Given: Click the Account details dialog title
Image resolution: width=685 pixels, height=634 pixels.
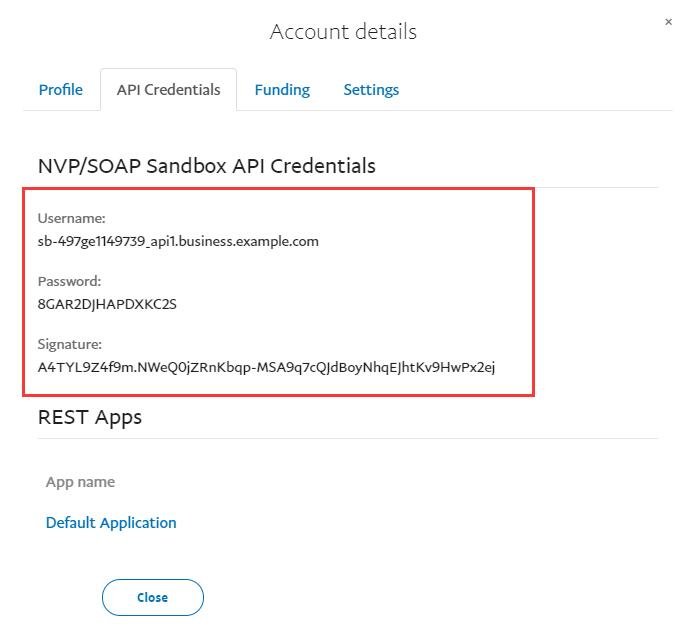Looking at the screenshot, I should (x=343, y=32).
